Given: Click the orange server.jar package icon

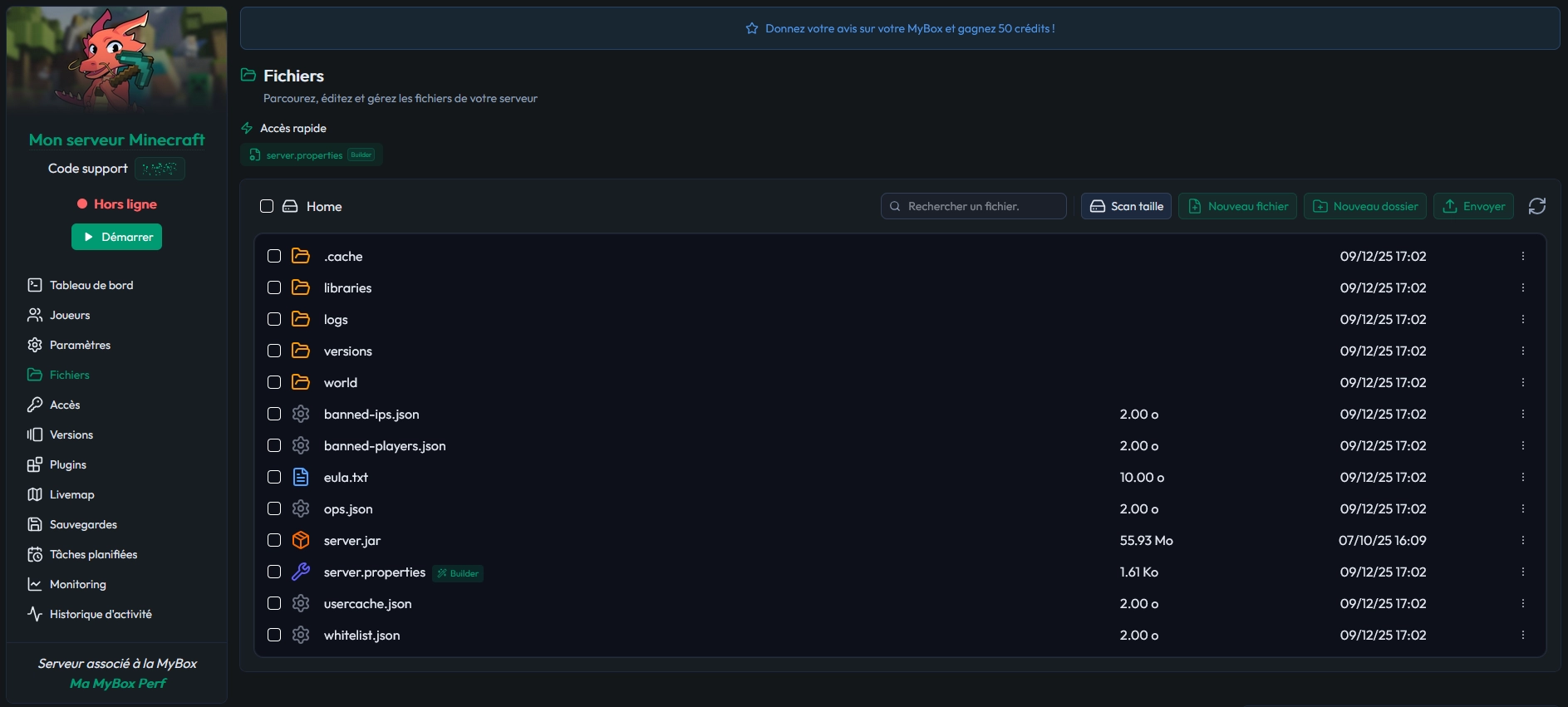Looking at the screenshot, I should (x=301, y=540).
